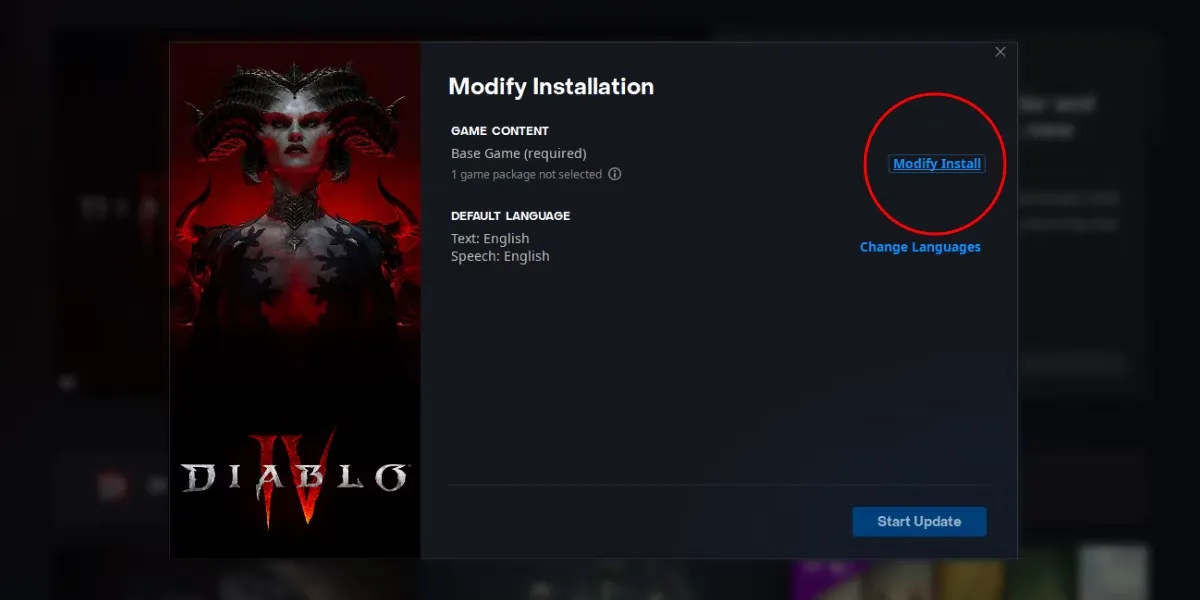Image resolution: width=1200 pixels, height=600 pixels.
Task: Click the DEFAULT LANGUAGE section header
Action: tap(510, 216)
